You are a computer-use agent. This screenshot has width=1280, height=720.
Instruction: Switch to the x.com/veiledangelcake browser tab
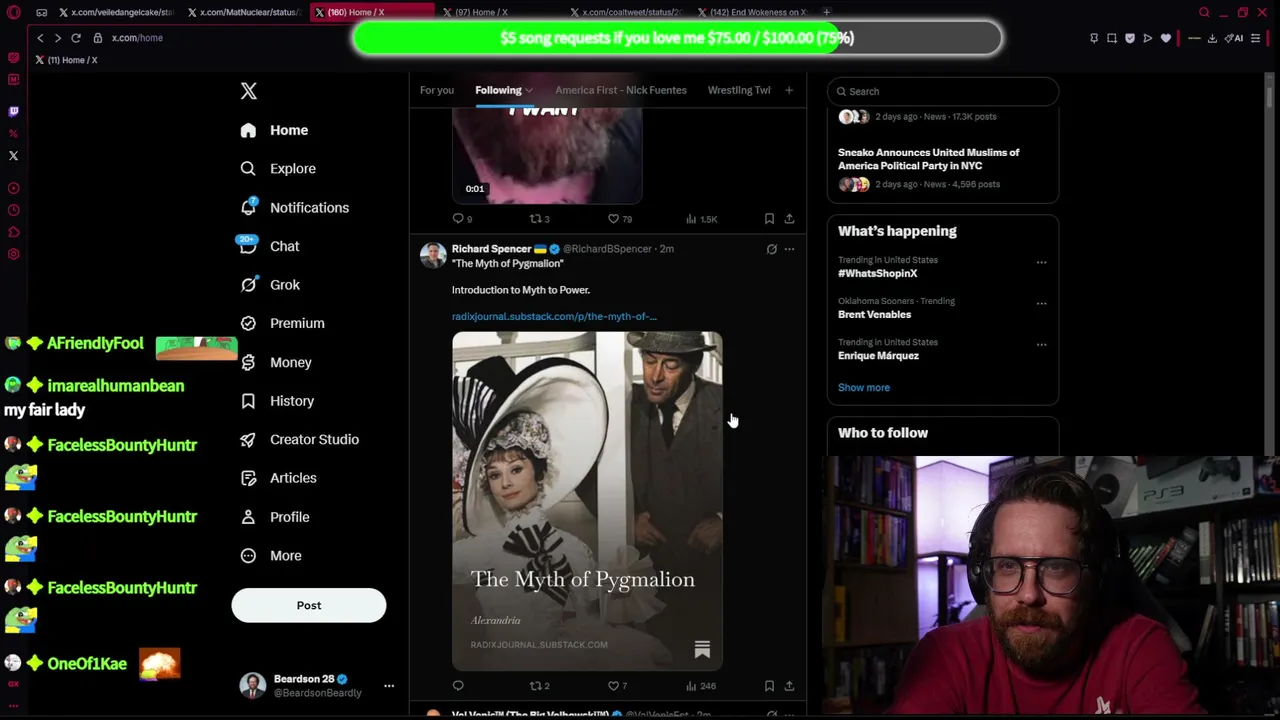tap(115, 12)
